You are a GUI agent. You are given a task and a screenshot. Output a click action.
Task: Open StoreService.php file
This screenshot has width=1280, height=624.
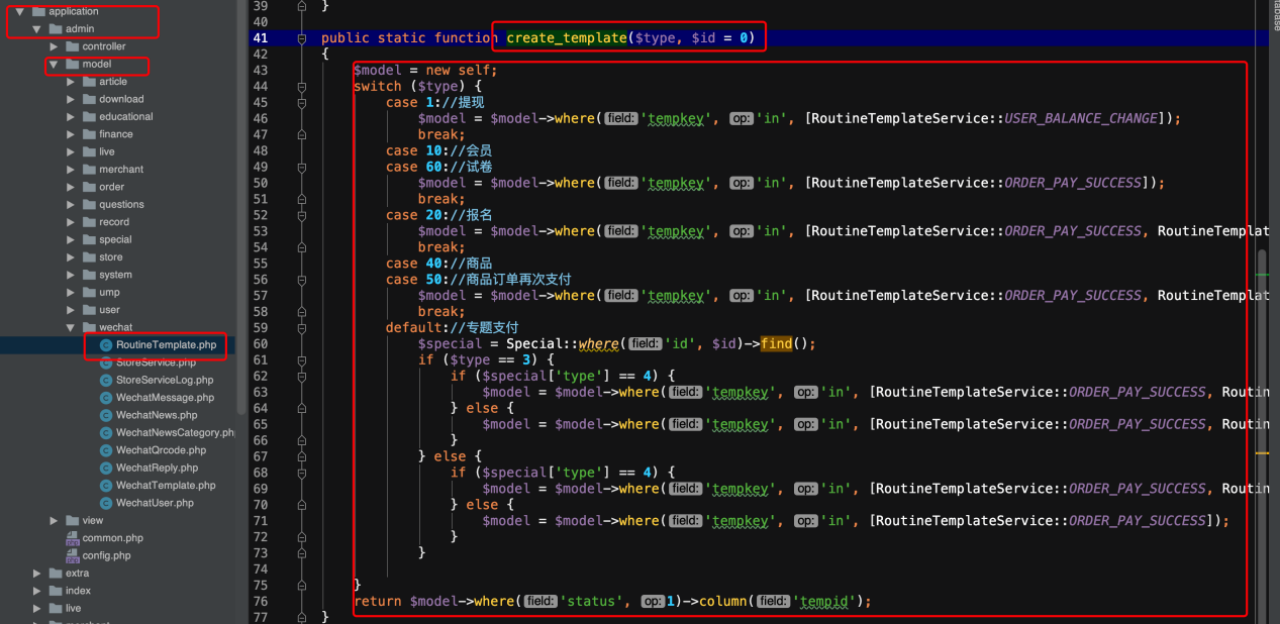point(156,363)
